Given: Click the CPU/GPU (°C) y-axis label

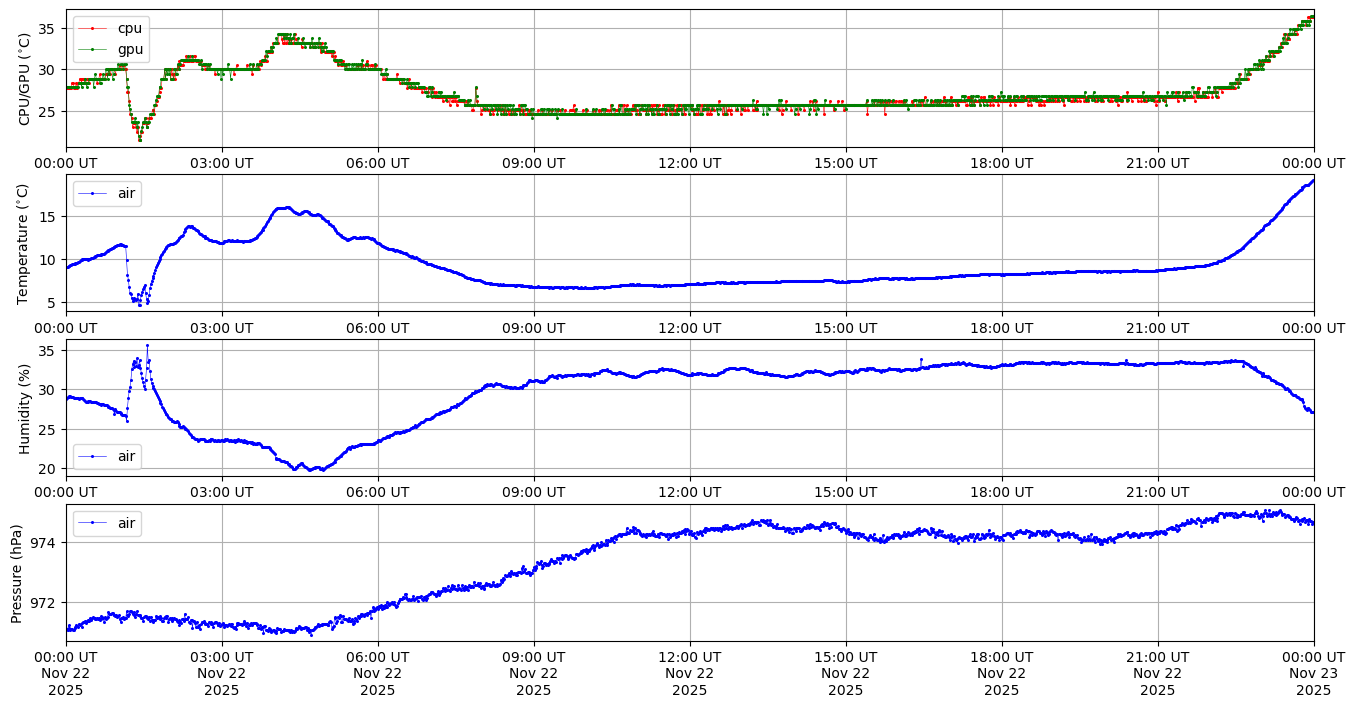Looking at the screenshot, I should coord(25,79).
